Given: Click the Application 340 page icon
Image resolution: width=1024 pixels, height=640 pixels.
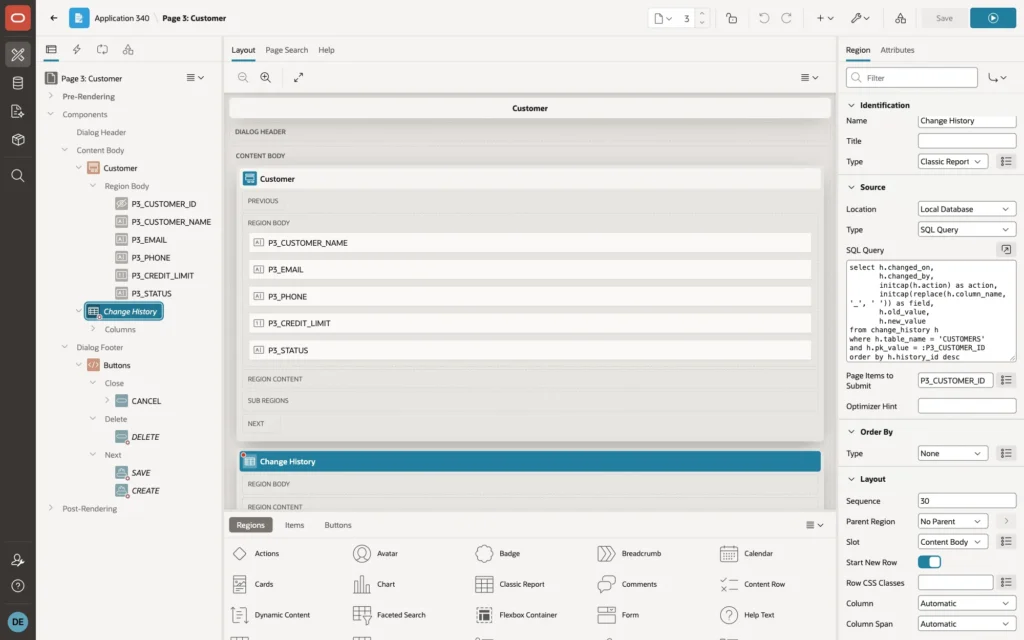Looking at the screenshot, I should (x=79, y=18).
